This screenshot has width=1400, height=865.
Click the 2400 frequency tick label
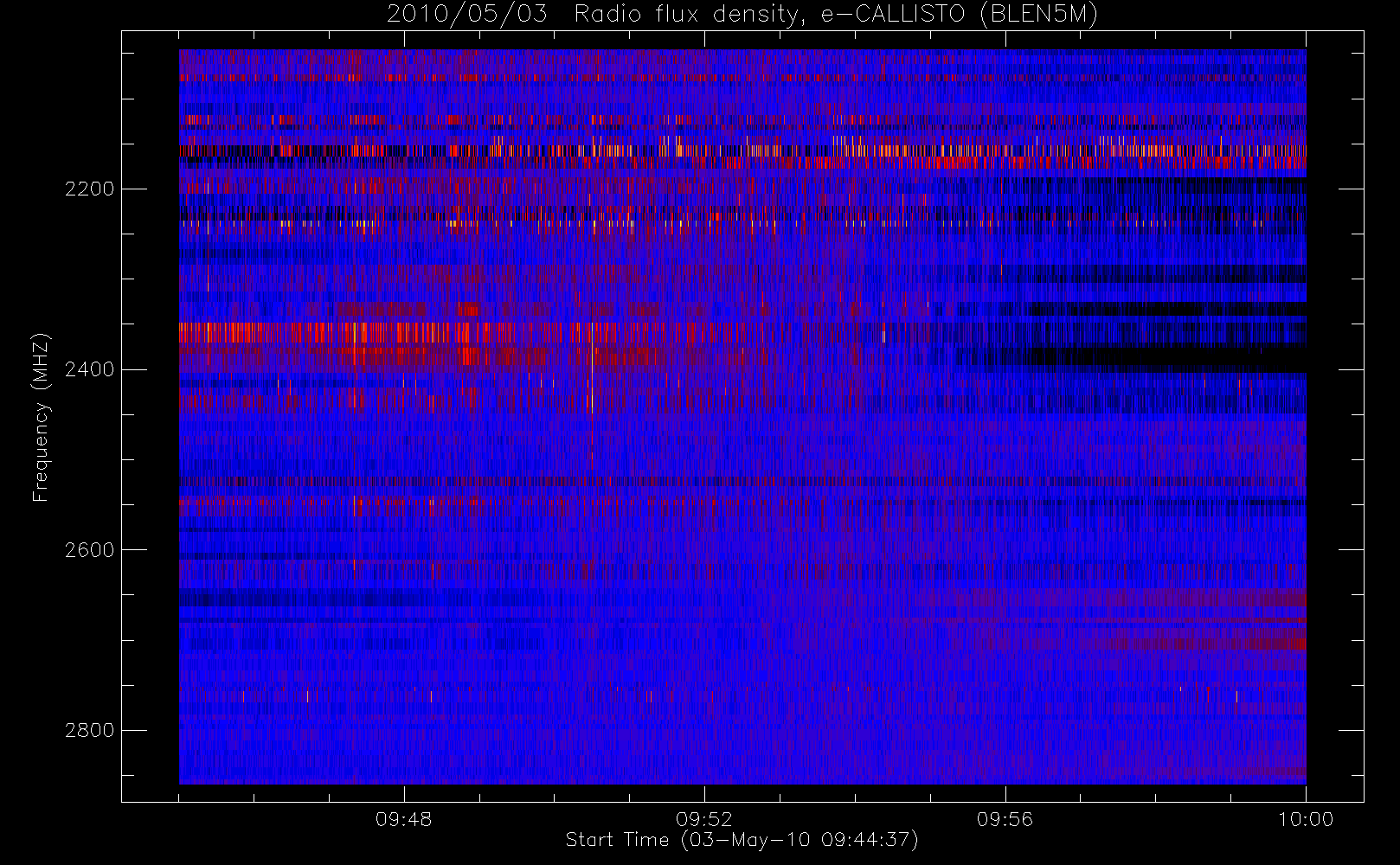coord(89,369)
